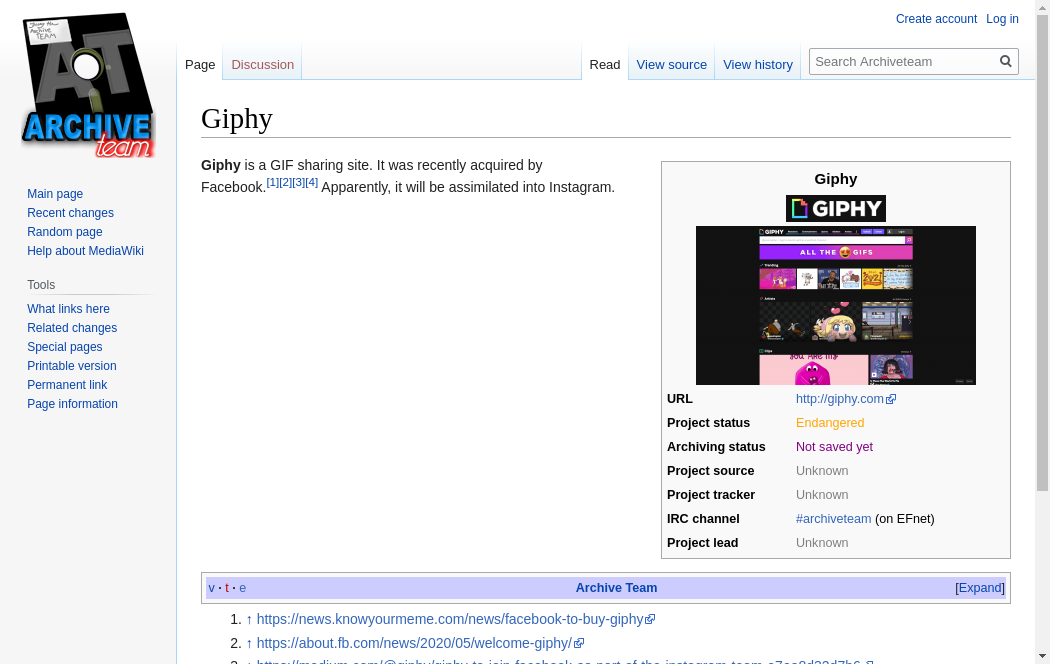Click the GIPHY logo image in infobox
Image resolution: width=1050 pixels, height=664 pixels.
tap(835, 208)
